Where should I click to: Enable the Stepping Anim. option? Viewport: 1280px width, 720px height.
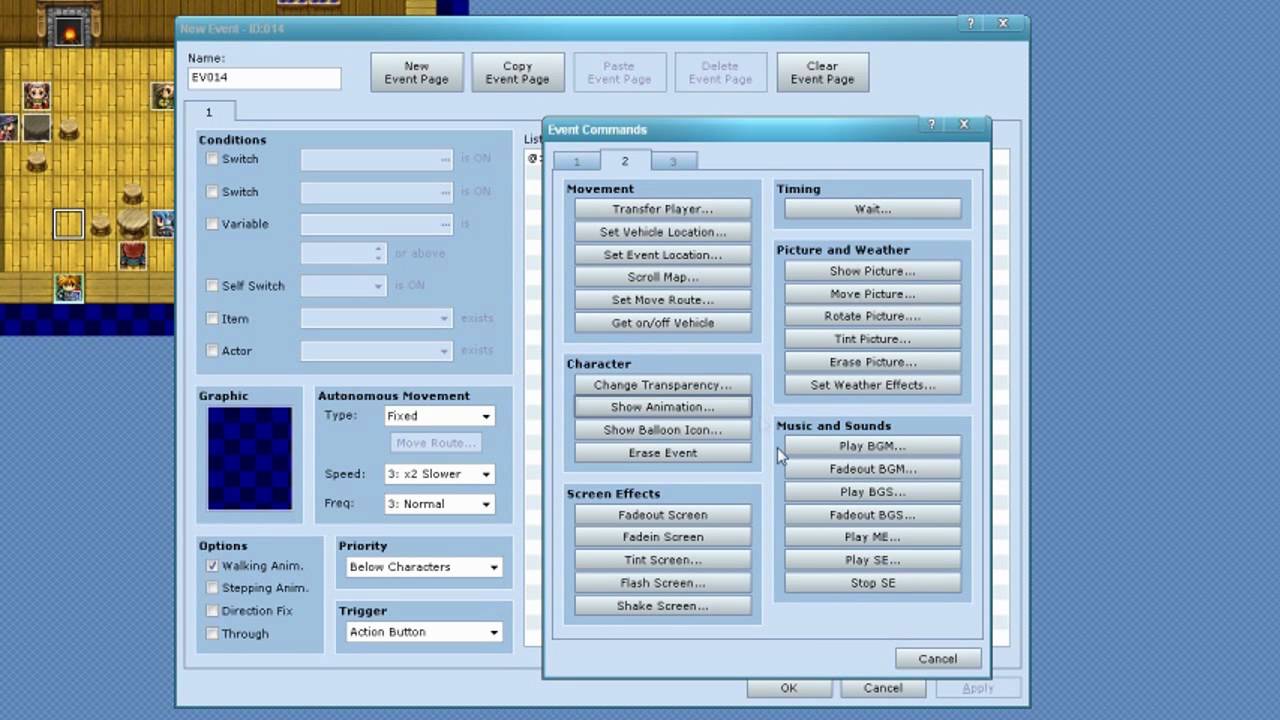212,588
